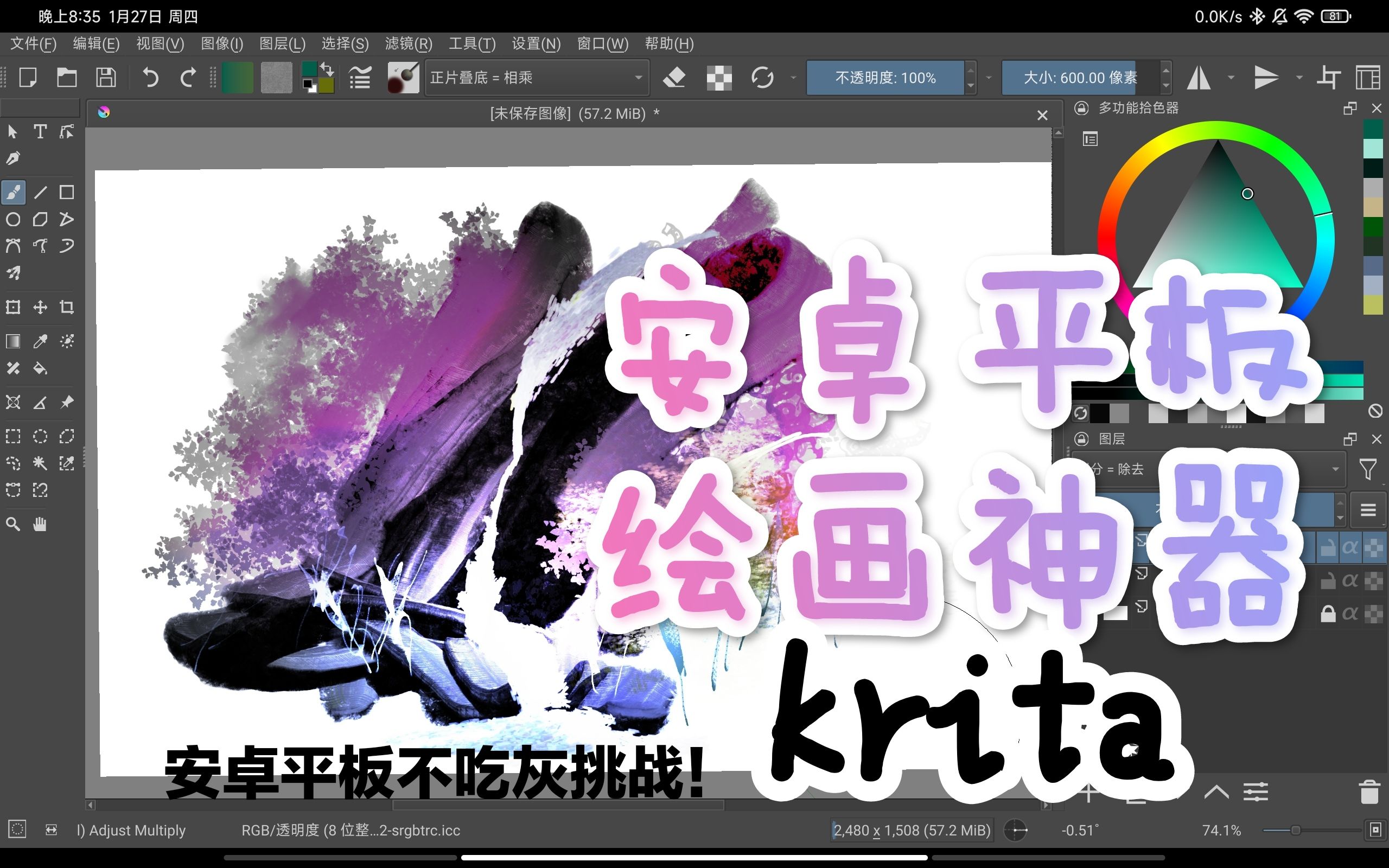Redo the last undone action

(188, 77)
